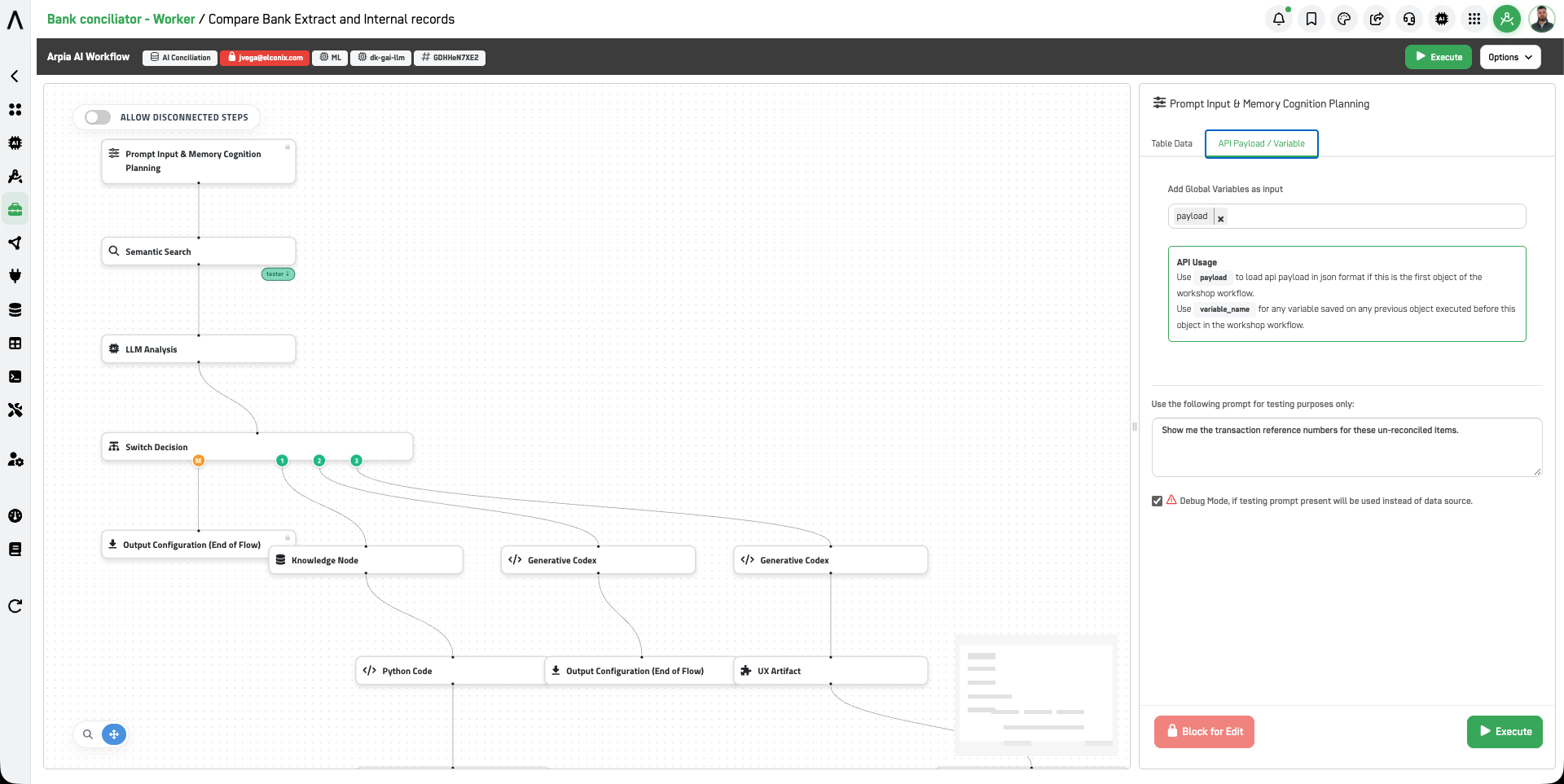The width and height of the screenshot is (1564, 784).
Task: Click the AI chip icon in the header
Action: click(x=1442, y=19)
